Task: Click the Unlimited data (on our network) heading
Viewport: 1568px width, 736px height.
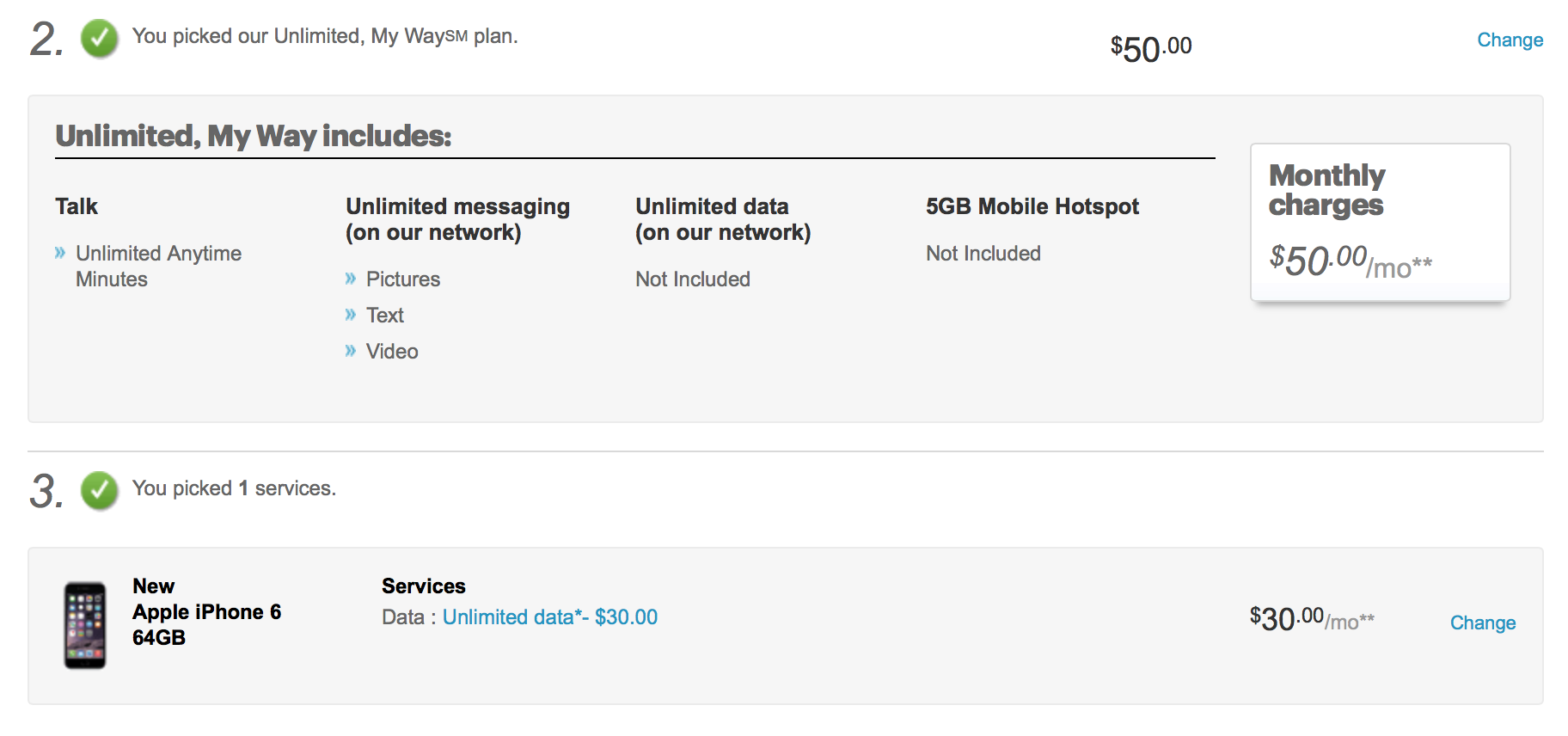Action: [x=722, y=219]
